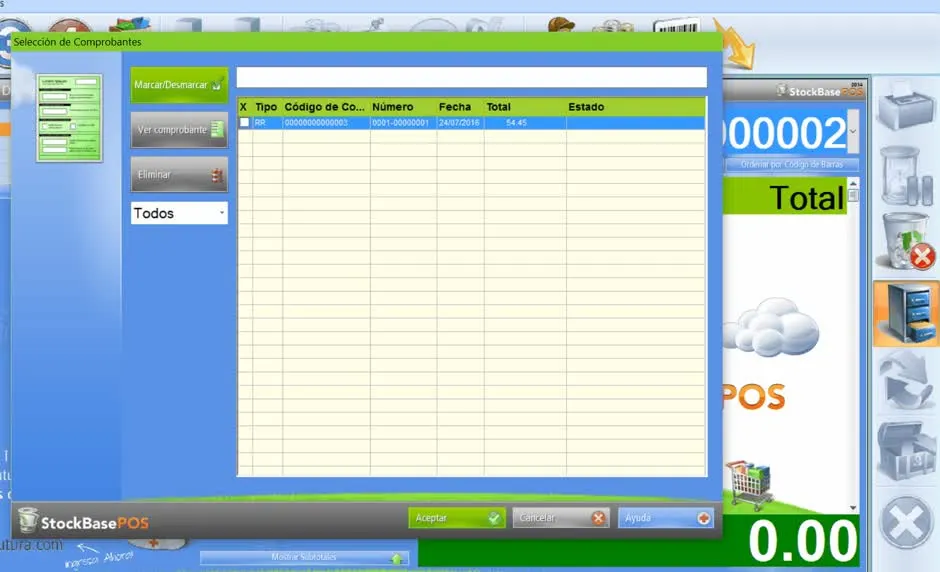Click the Eliminar button
The width and height of the screenshot is (940, 572).
(179, 174)
